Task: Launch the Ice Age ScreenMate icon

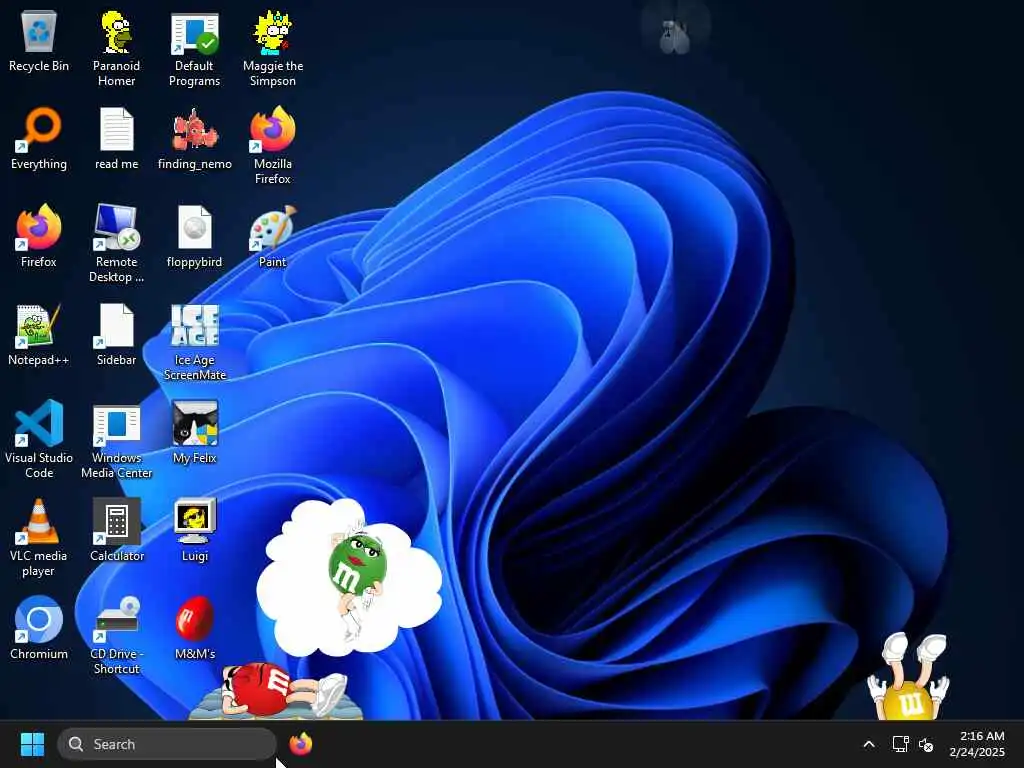Action: coord(195,342)
